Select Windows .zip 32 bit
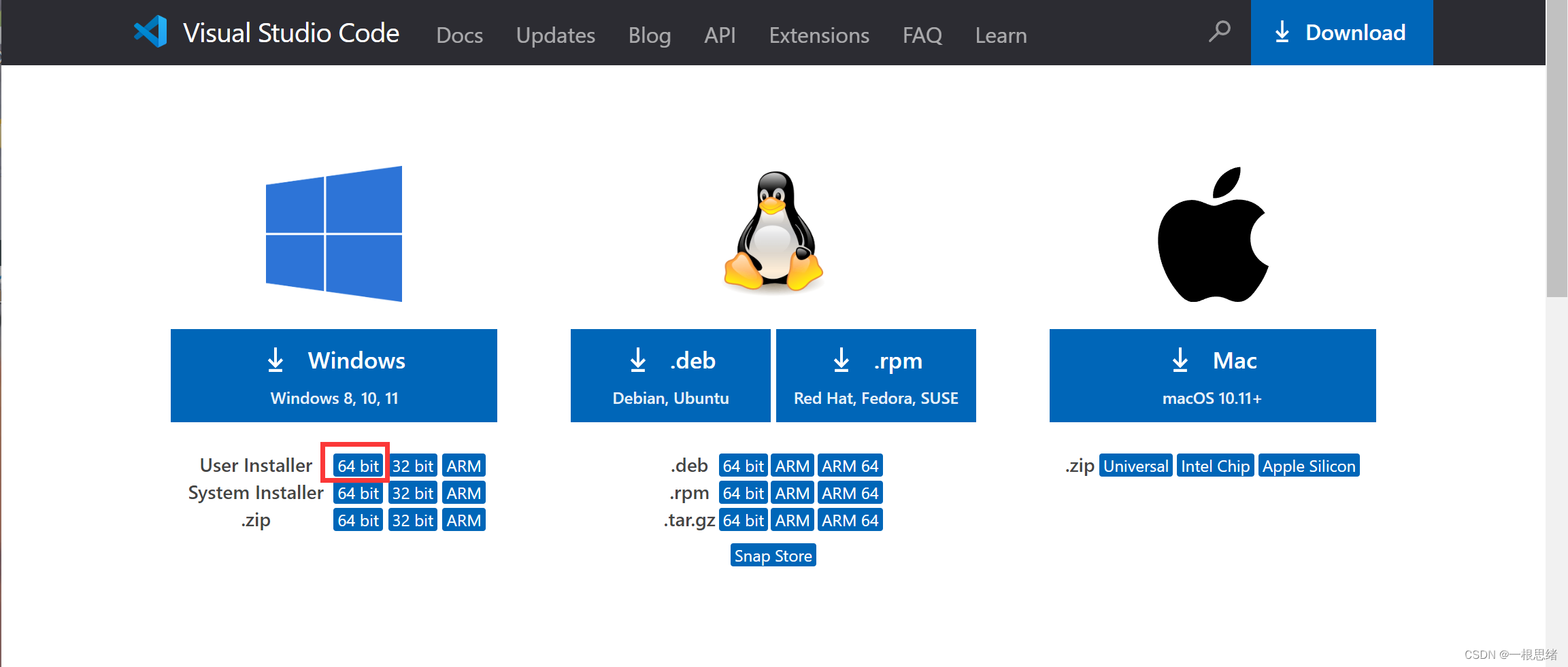Viewport: 1568px width, 667px height. (x=413, y=520)
